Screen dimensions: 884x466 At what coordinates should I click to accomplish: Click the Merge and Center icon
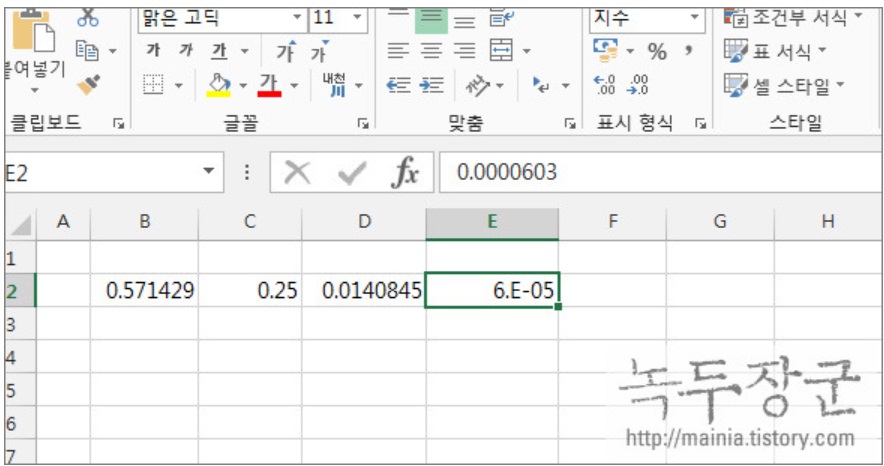click(501, 50)
